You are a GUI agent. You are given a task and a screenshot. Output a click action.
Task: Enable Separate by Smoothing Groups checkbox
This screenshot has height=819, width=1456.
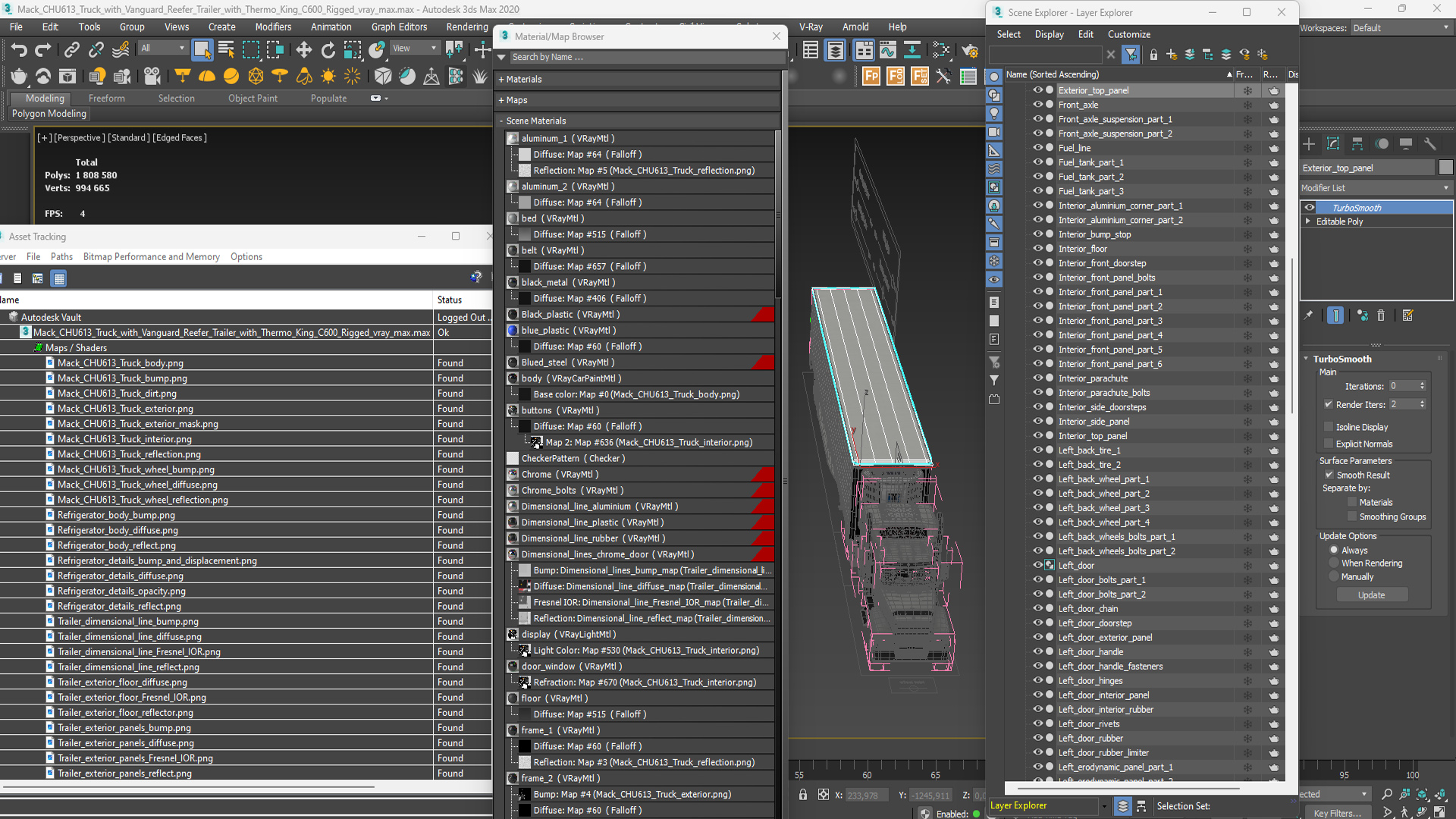1352,516
